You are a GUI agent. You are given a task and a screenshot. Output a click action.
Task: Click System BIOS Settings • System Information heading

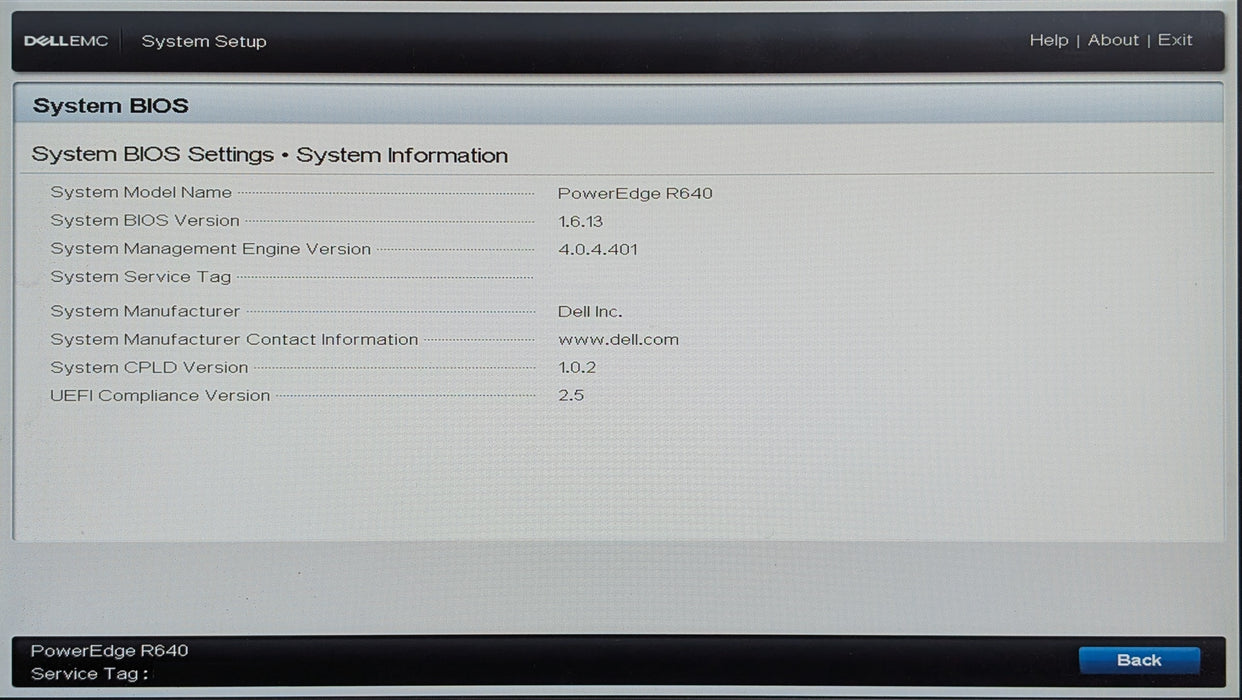pos(270,155)
